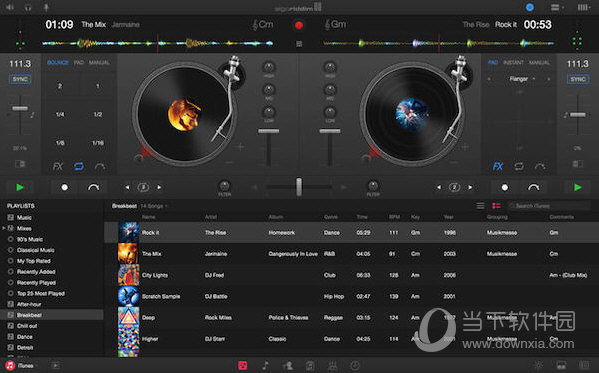The height and width of the screenshot is (373, 599).
Task: Click left deck tempo slider
Action: pos(20,109)
